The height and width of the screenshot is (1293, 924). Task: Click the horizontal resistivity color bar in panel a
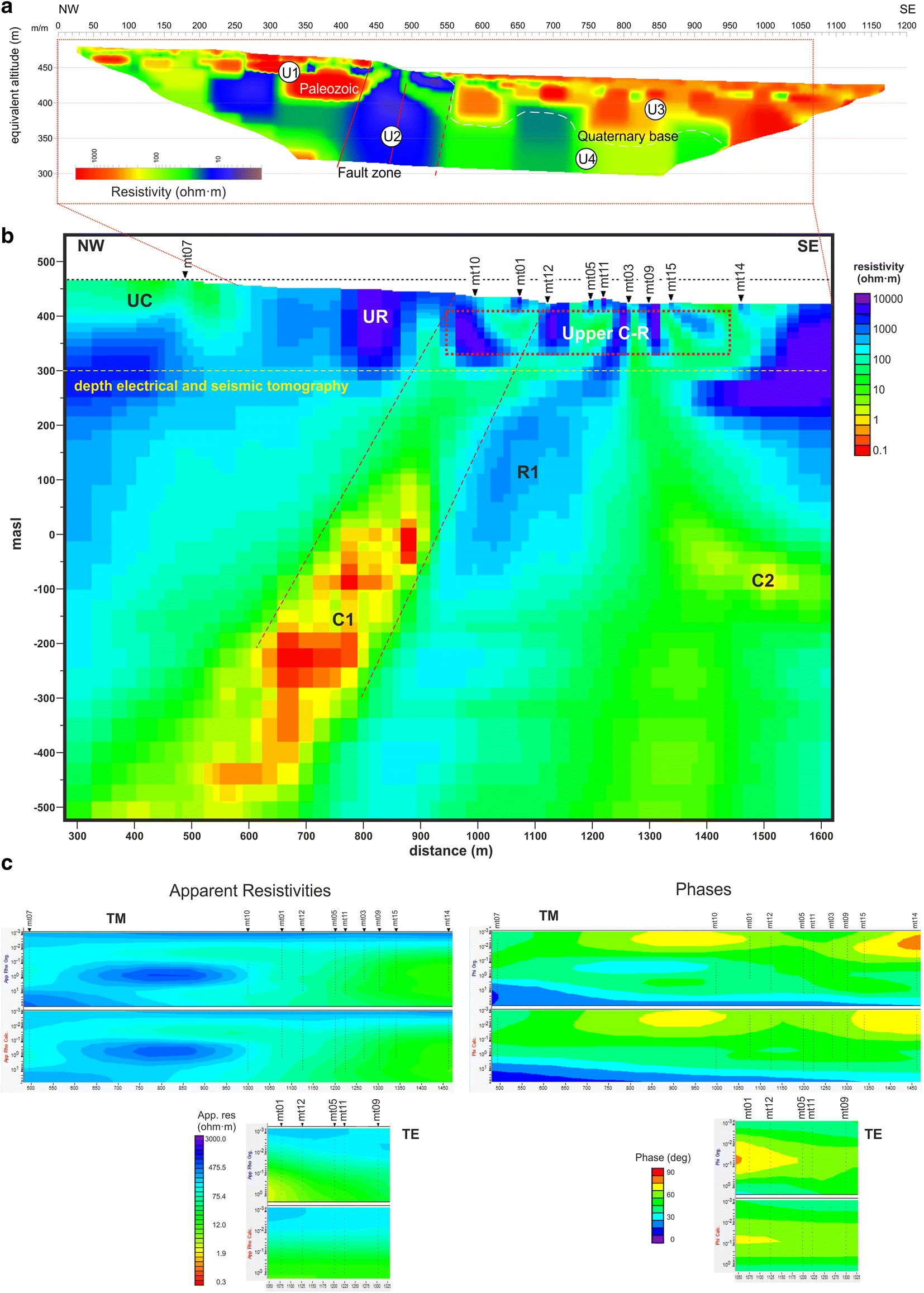(x=168, y=174)
